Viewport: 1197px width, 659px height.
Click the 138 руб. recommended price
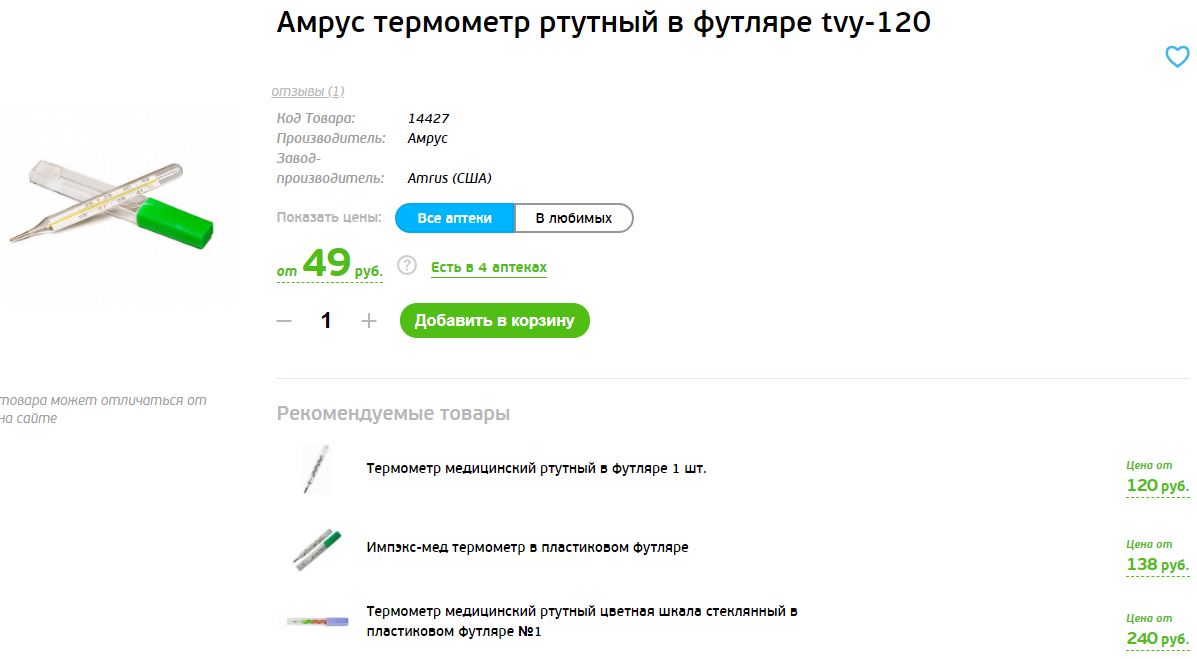1157,565
